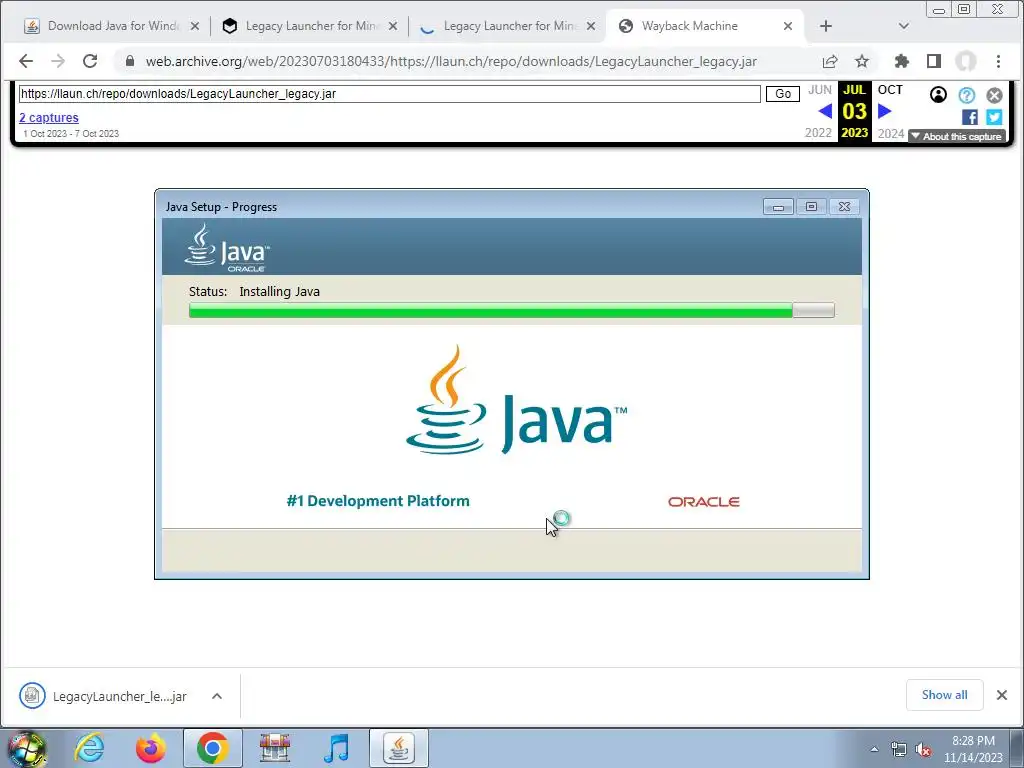
Task: Select JUN in Wayback timeline
Action: 820,90
